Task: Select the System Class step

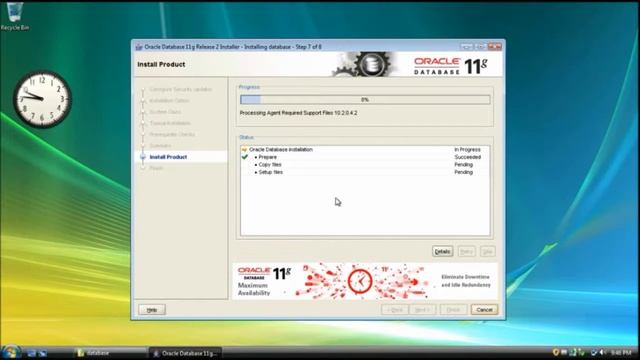Action: pyautogui.click(x=165, y=112)
